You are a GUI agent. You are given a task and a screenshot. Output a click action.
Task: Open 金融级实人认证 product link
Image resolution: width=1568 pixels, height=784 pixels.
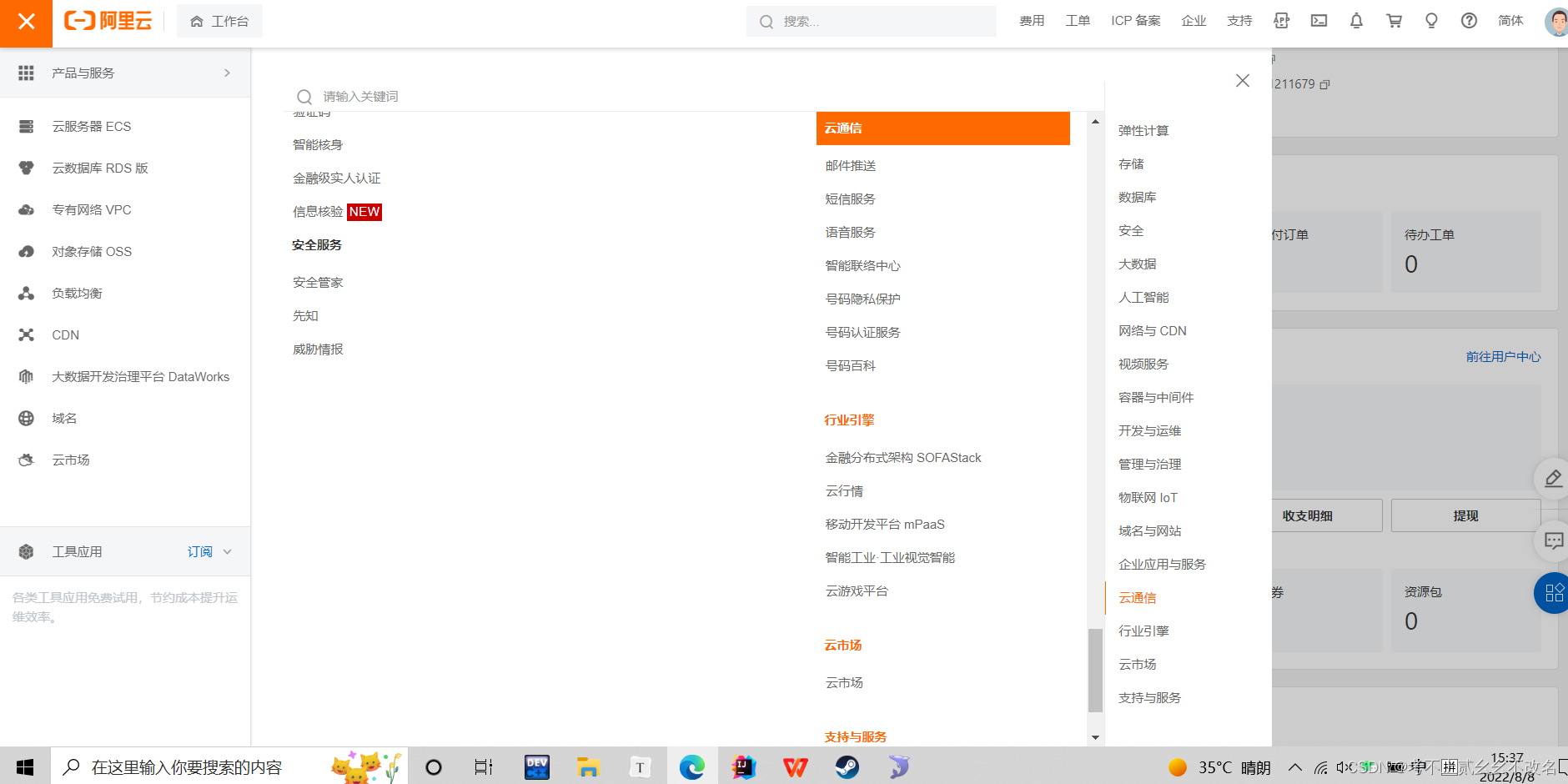click(336, 178)
